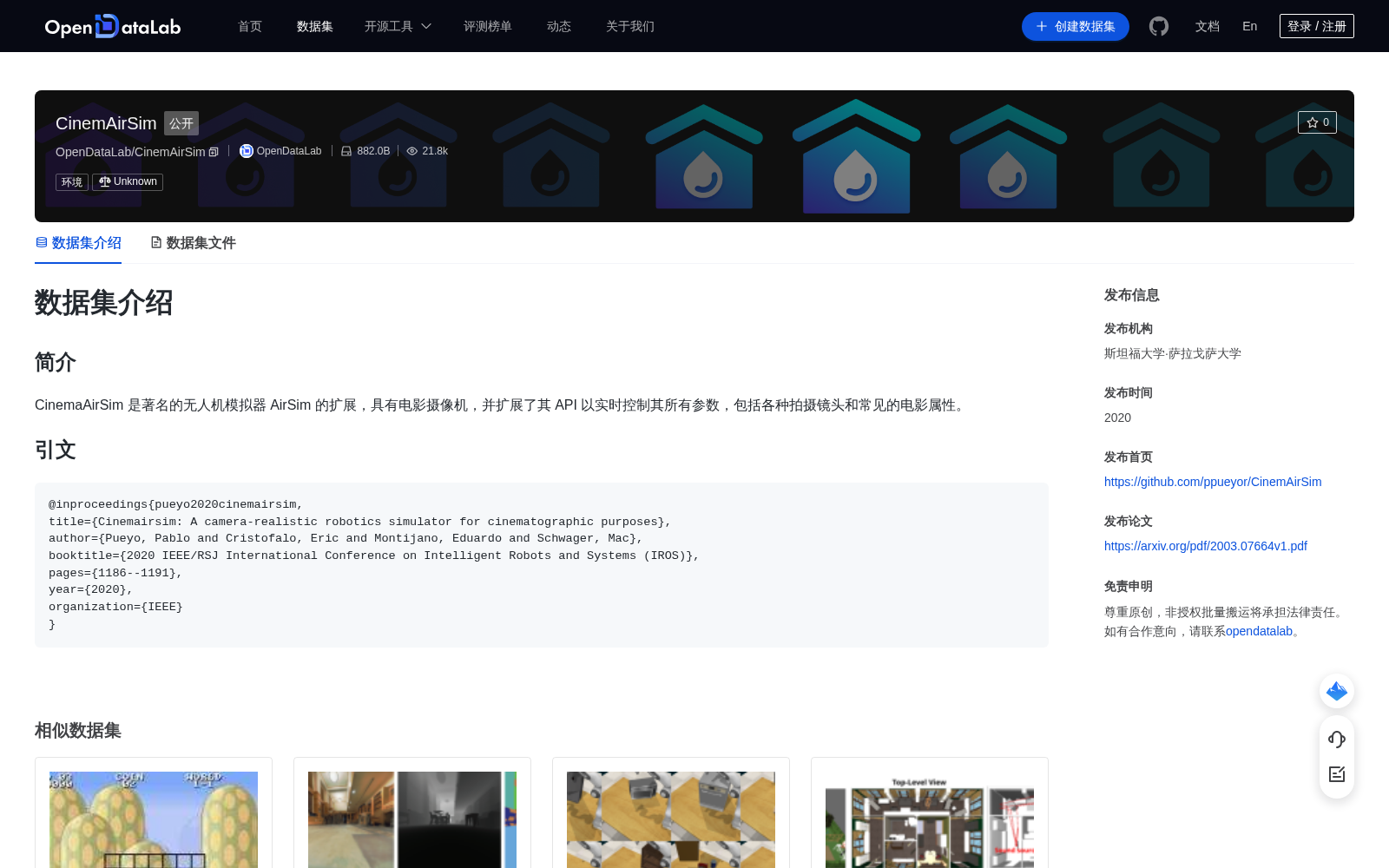The height and width of the screenshot is (868, 1389).
Task: Open the Mario-style game similar dataset thumbnail
Action: click(154, 819)
